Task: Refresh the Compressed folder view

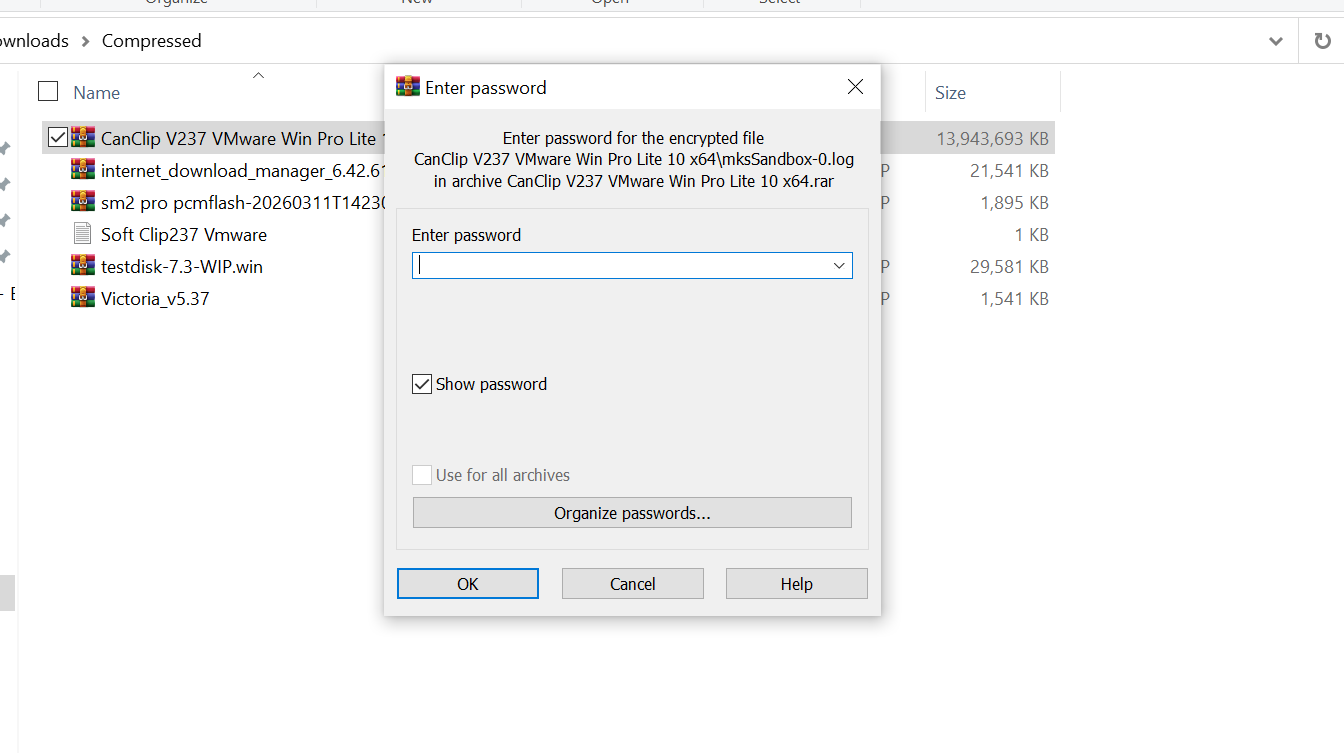Action: click(x=1322, y=41)
